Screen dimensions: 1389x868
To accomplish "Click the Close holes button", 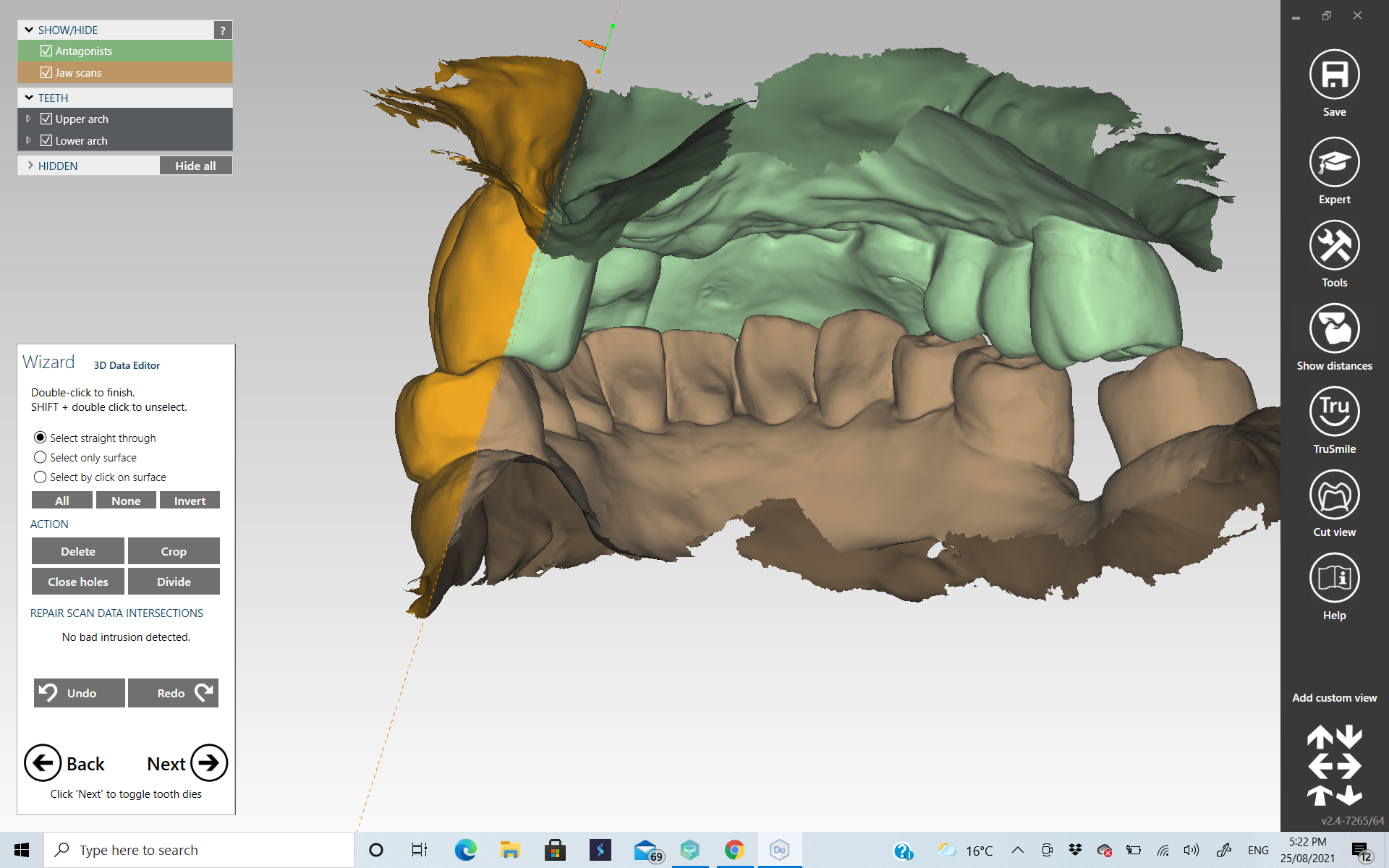I will [78, 582].
